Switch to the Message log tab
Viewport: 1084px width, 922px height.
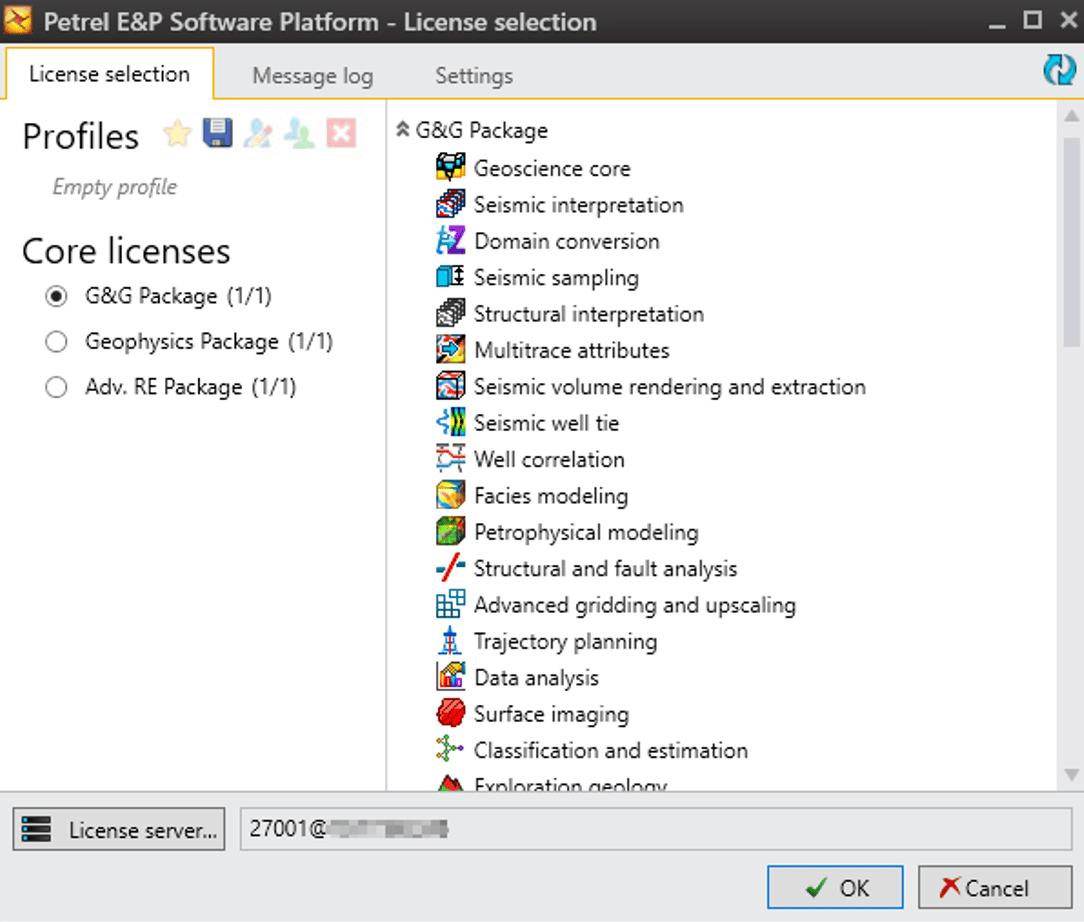[x=312, y=76]
